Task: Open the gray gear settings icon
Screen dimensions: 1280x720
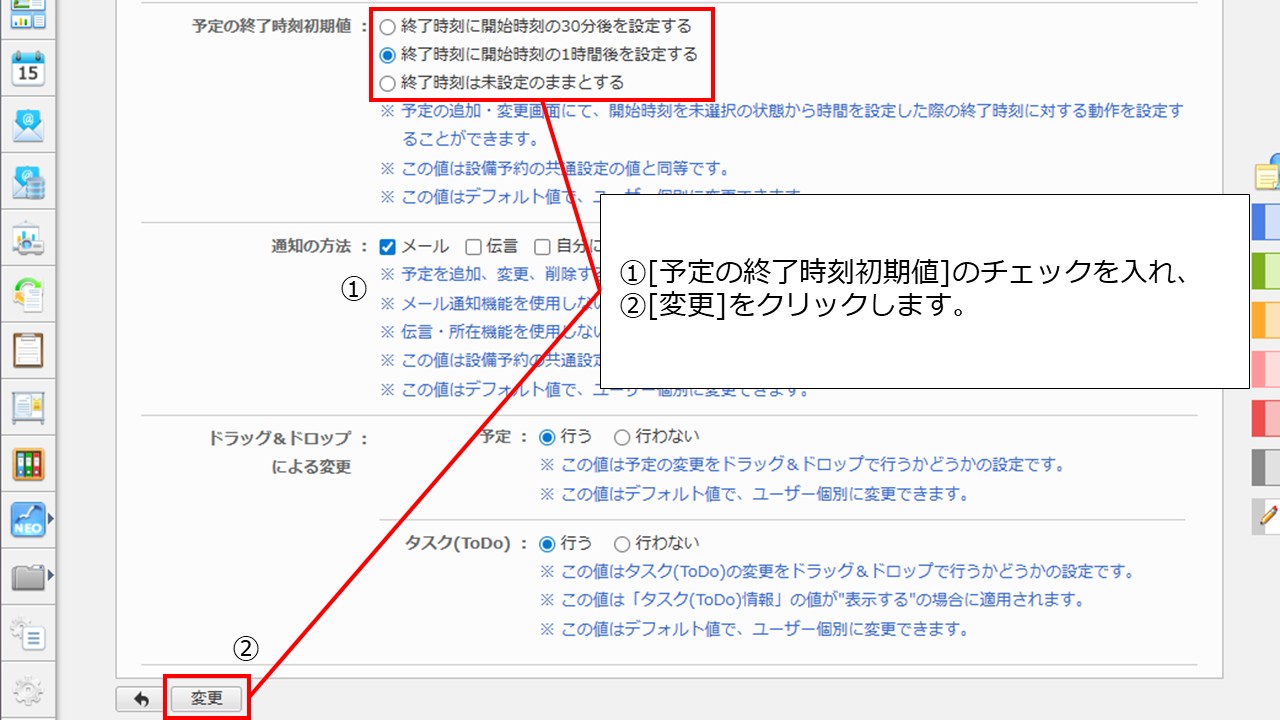Action: pos(28,689)
